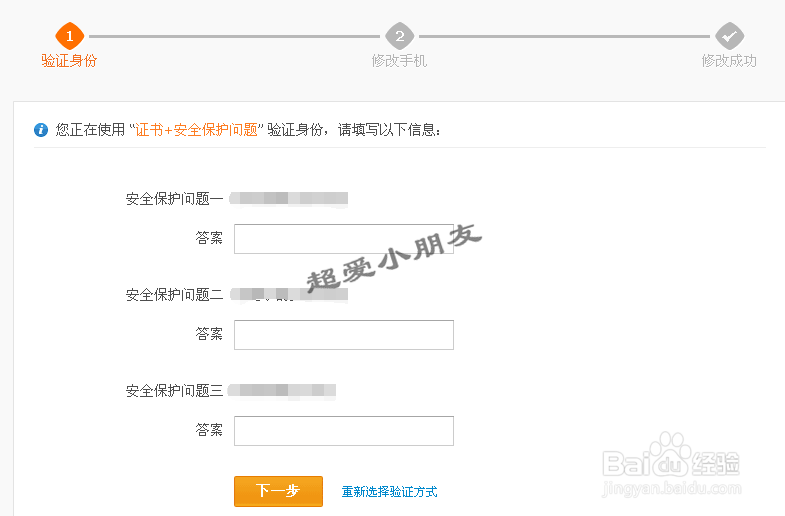Click the gray step 2 diamond icon
Image resolution: width=785 pixels, height=516 pixels.
click(x=399, y=37)
